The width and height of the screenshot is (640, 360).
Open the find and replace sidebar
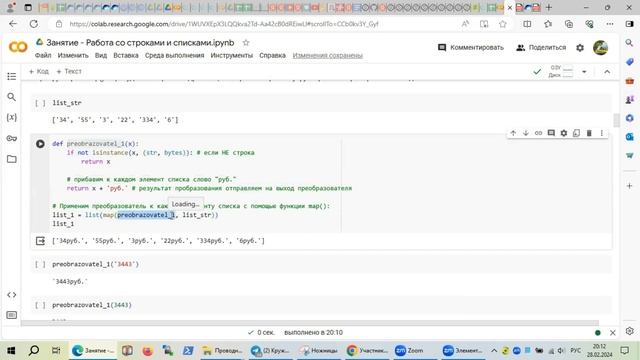point(11,97)
